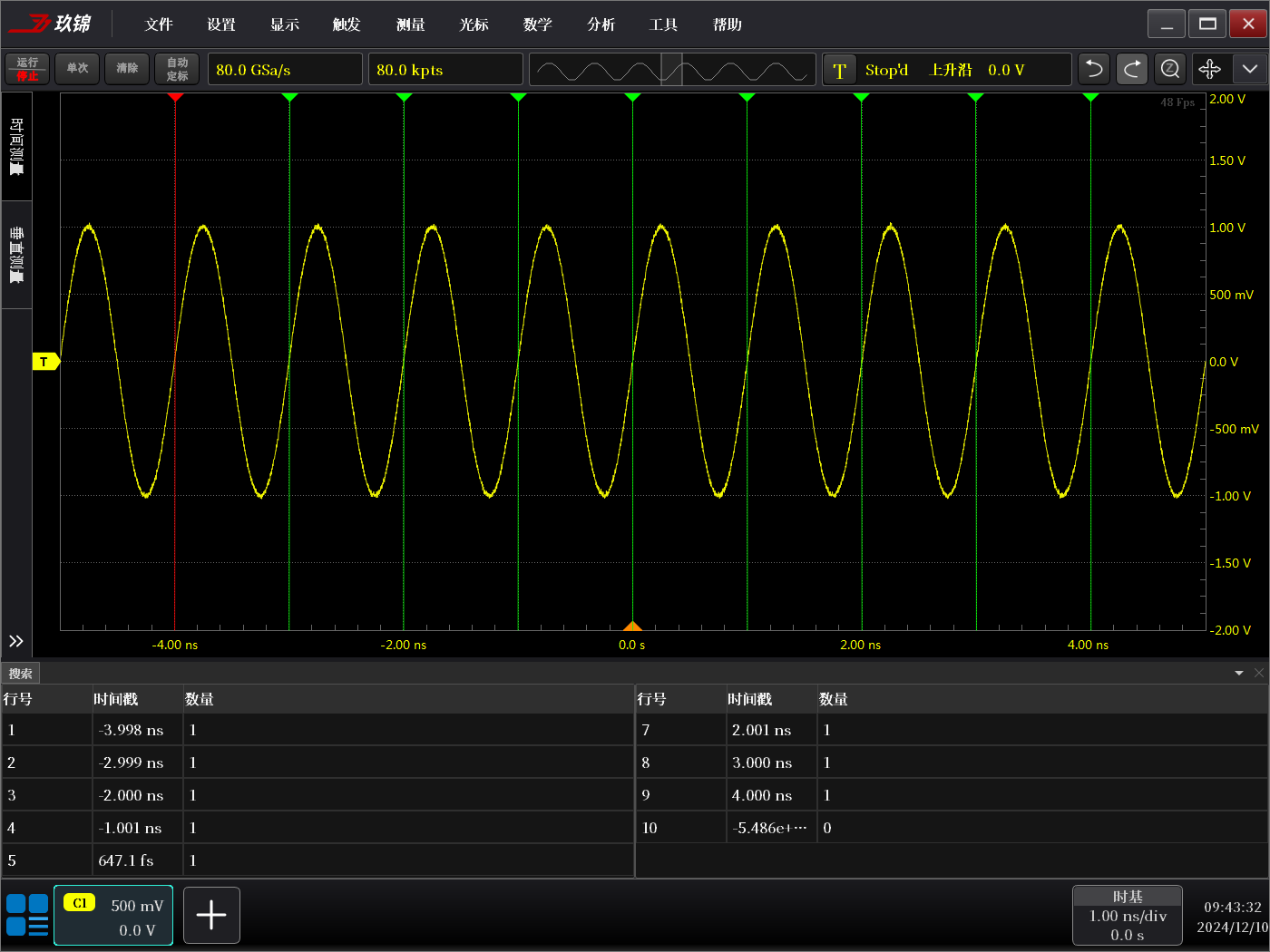Select the 搜索 panel tab
Screen dimensions: 1270x952
pos(20,674)
